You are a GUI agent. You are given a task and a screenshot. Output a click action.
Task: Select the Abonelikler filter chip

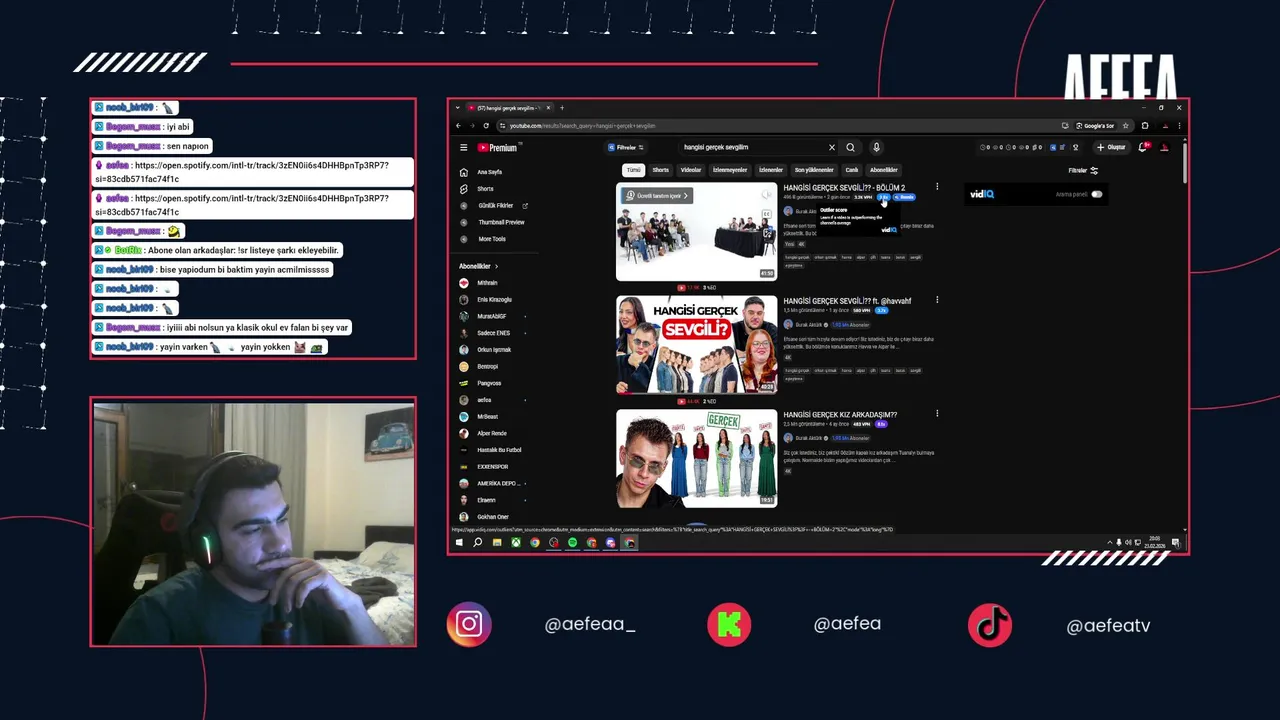pos(884,170)
